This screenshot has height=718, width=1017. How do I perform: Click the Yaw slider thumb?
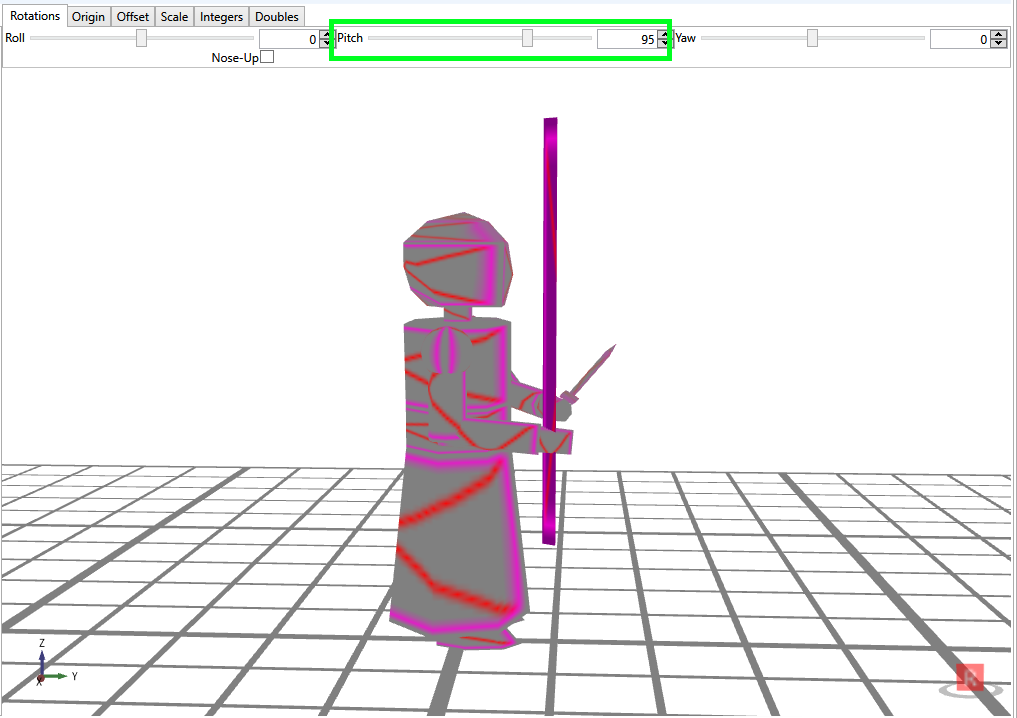812,38
